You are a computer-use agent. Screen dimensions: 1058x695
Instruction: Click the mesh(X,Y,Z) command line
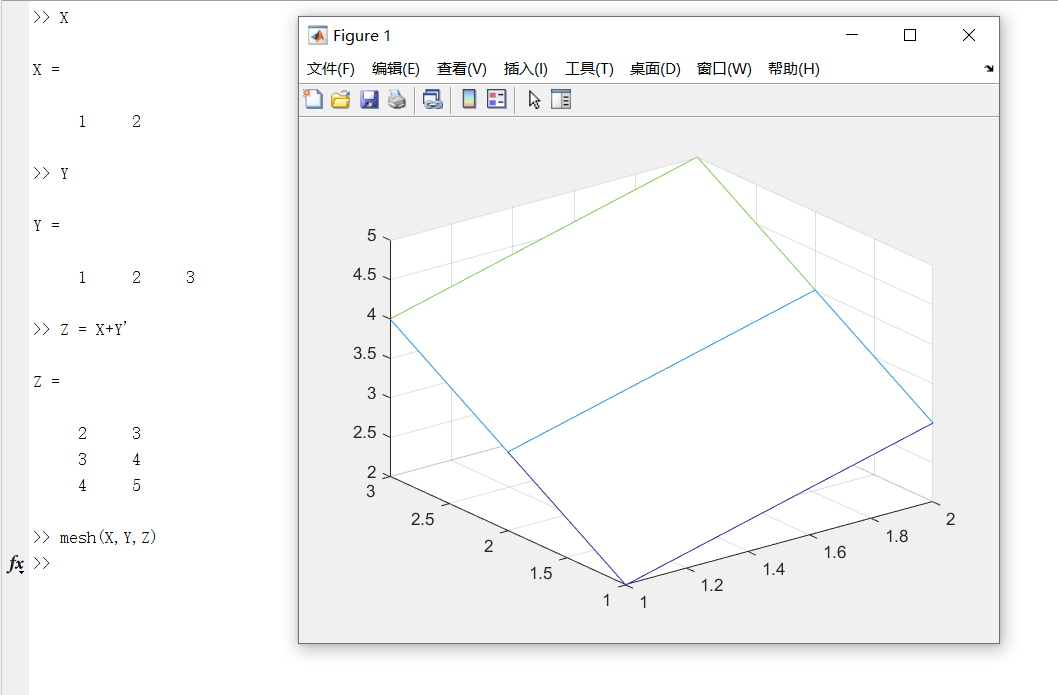coord(94,537)
